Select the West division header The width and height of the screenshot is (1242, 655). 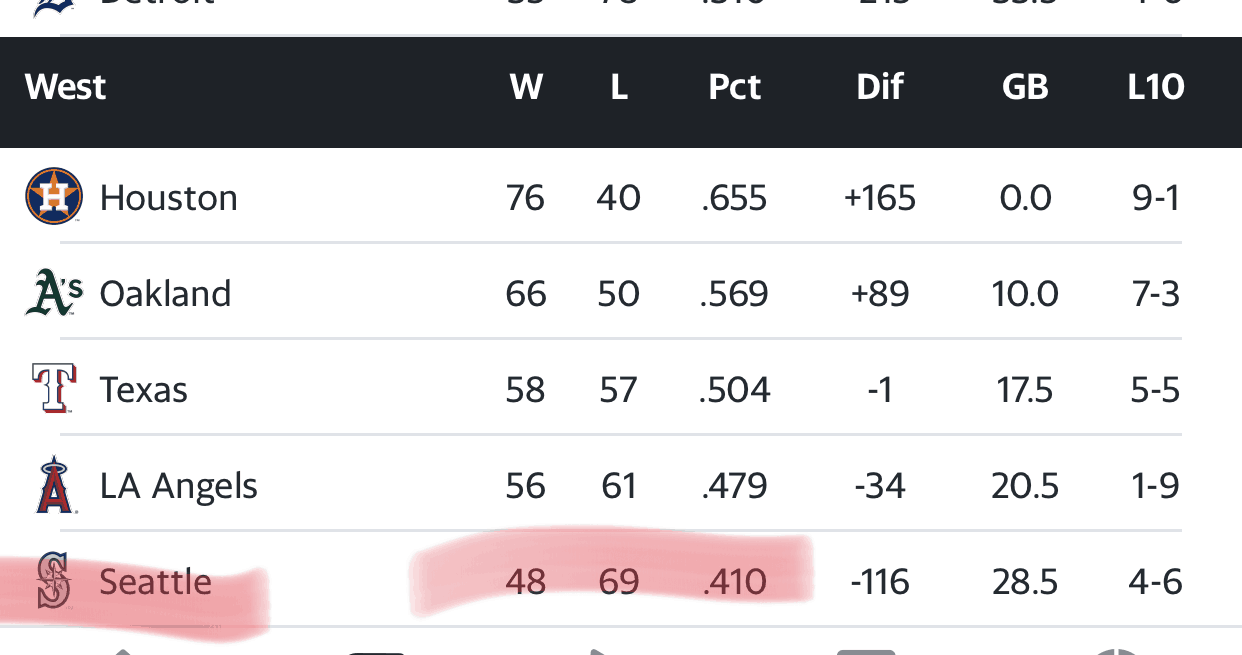click(66, 87)
